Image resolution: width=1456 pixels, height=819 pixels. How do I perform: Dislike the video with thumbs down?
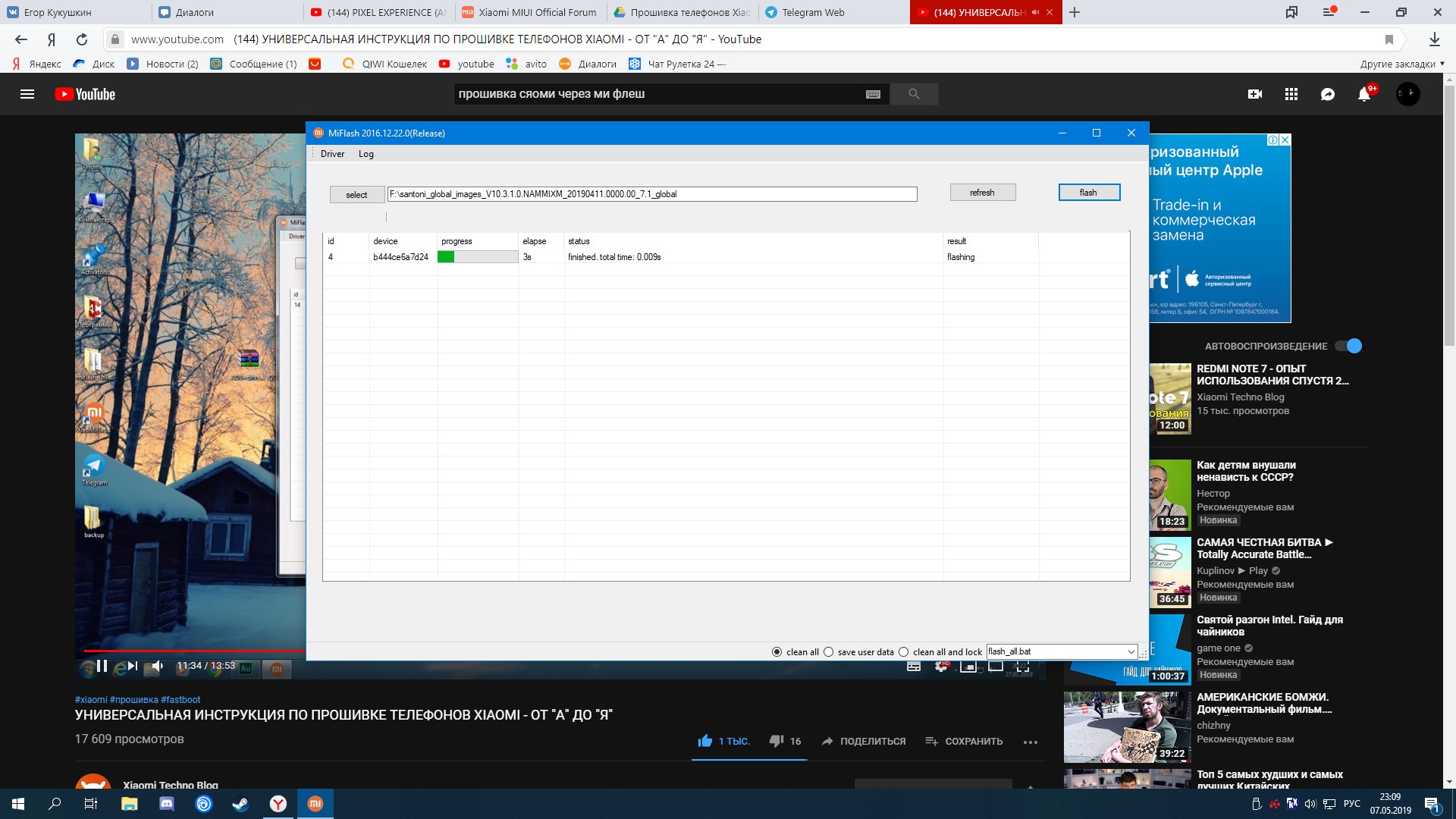pos(776,741)
